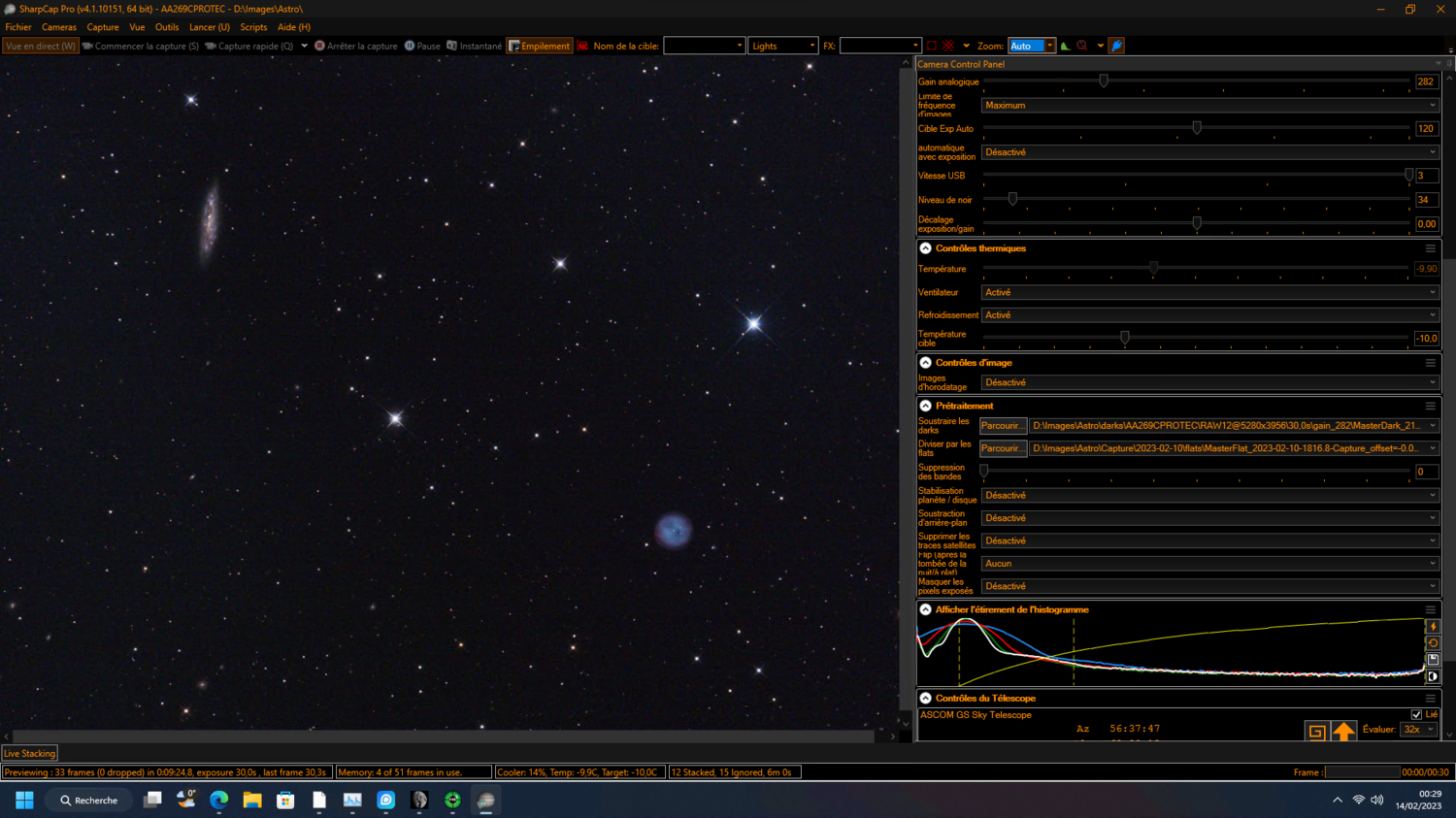The height and width of the screenshot is (818, 1456).
Task: Open the Supprimer les traces satellites dropdown
Action: pos(1209,540)
